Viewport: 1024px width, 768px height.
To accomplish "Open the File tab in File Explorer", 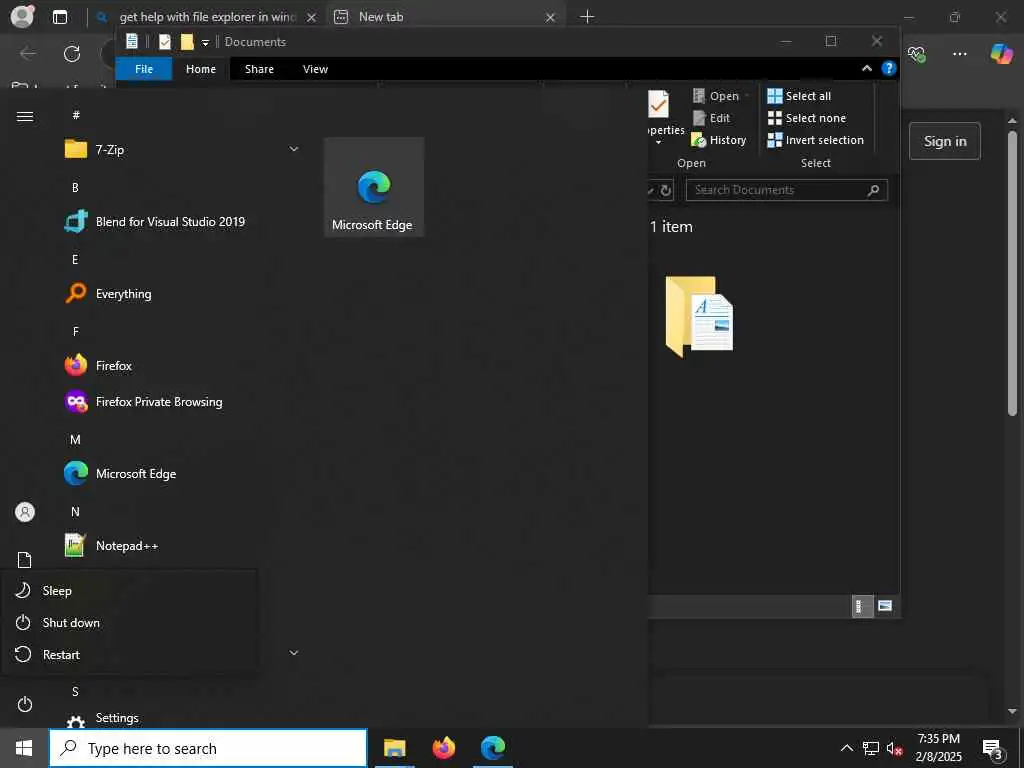I will (x=144, y=69).
